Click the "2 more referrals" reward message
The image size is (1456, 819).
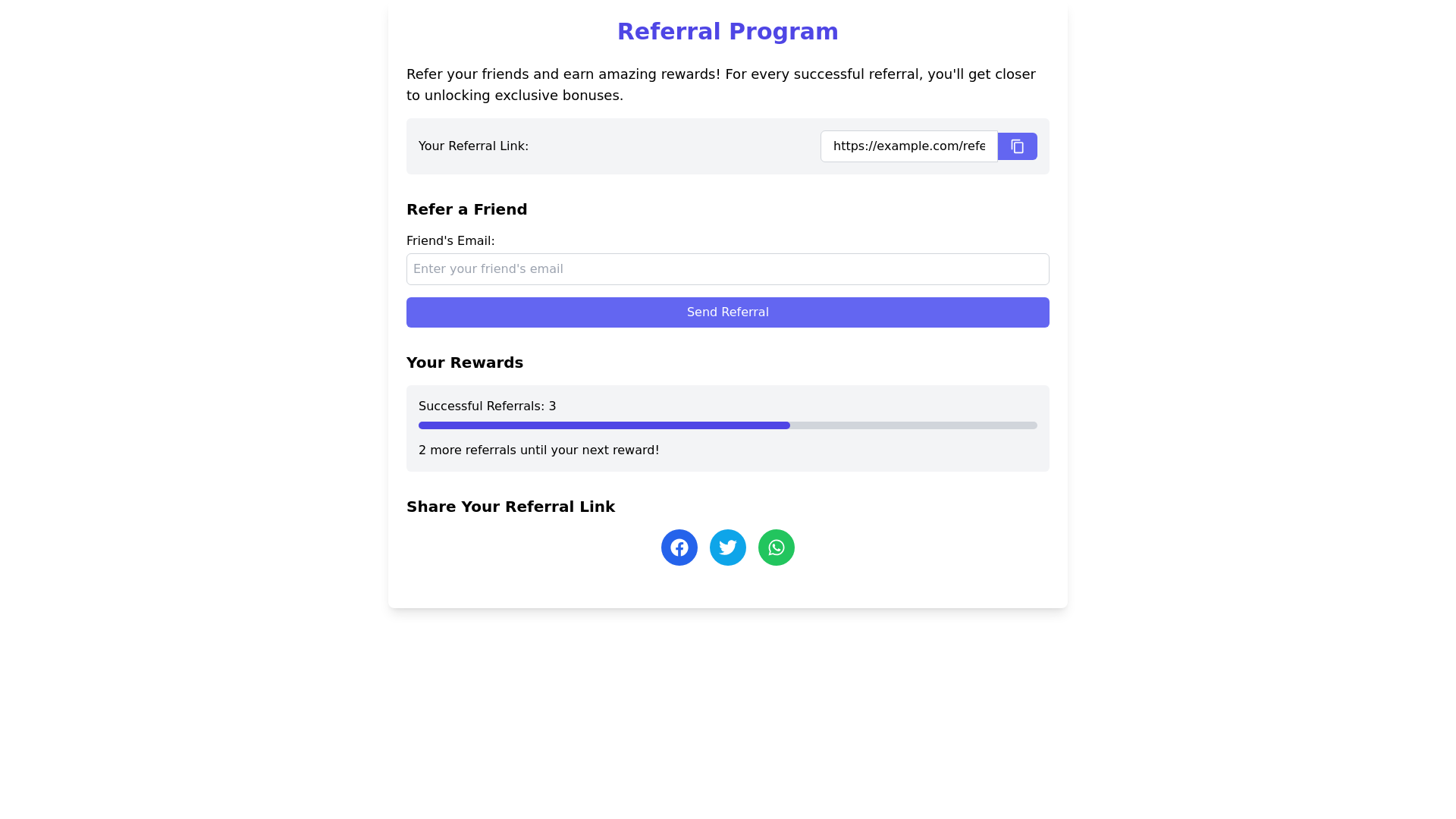[x=538, y=450]
